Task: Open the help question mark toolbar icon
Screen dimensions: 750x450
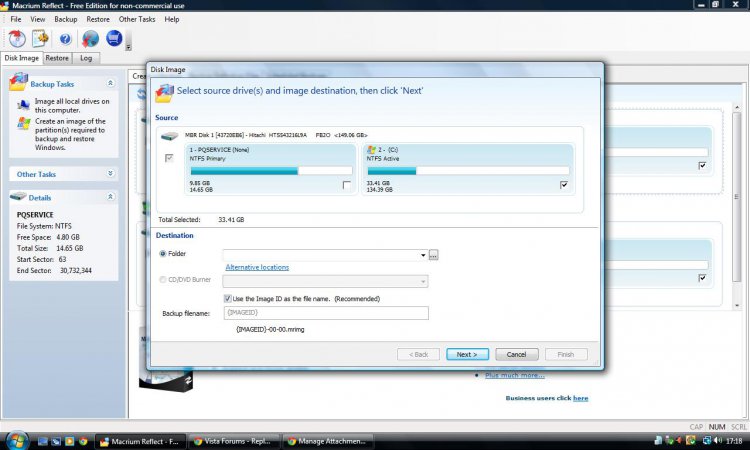Action: [x=65, y=39]
